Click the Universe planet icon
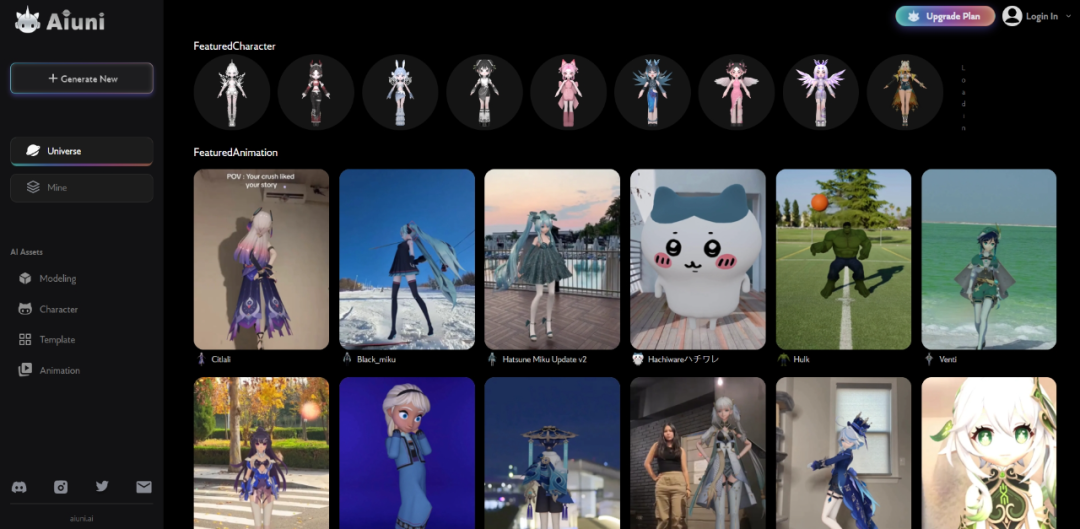1080x529 pixels. 33,151
